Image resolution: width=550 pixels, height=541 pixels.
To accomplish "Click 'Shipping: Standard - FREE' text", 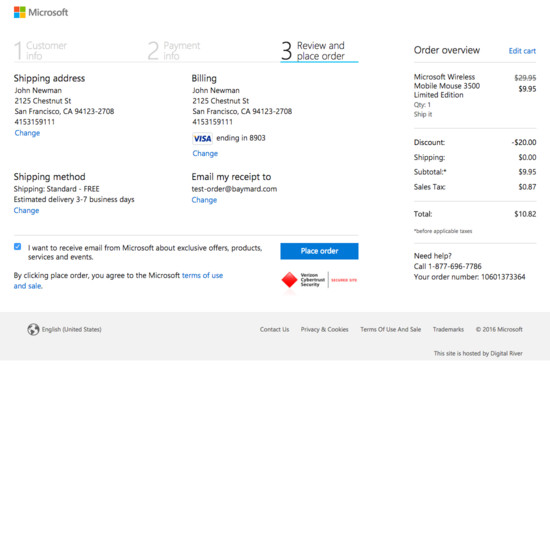I will pyautogui.click(x=56, y=189).
